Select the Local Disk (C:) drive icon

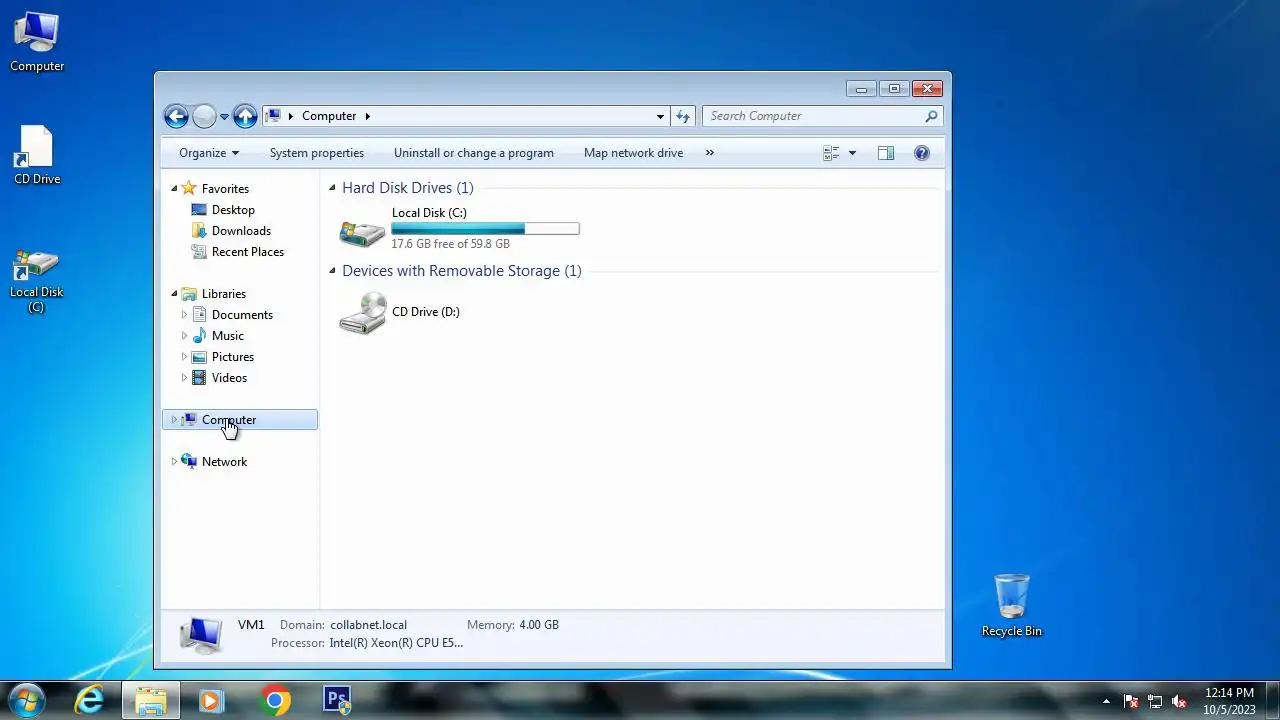pyautogui.click(x=362, y=232)
